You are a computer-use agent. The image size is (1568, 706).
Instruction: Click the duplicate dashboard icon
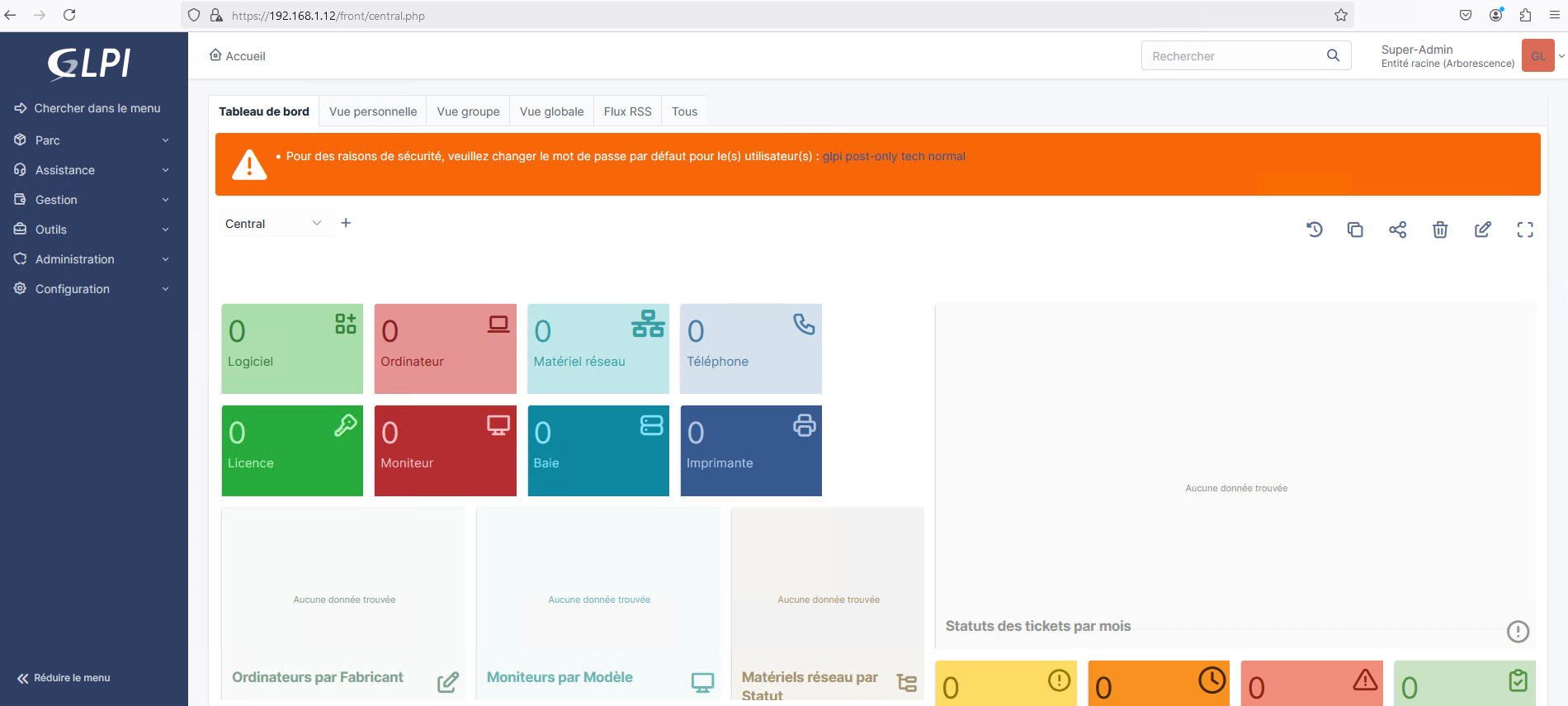point(1355,230)
